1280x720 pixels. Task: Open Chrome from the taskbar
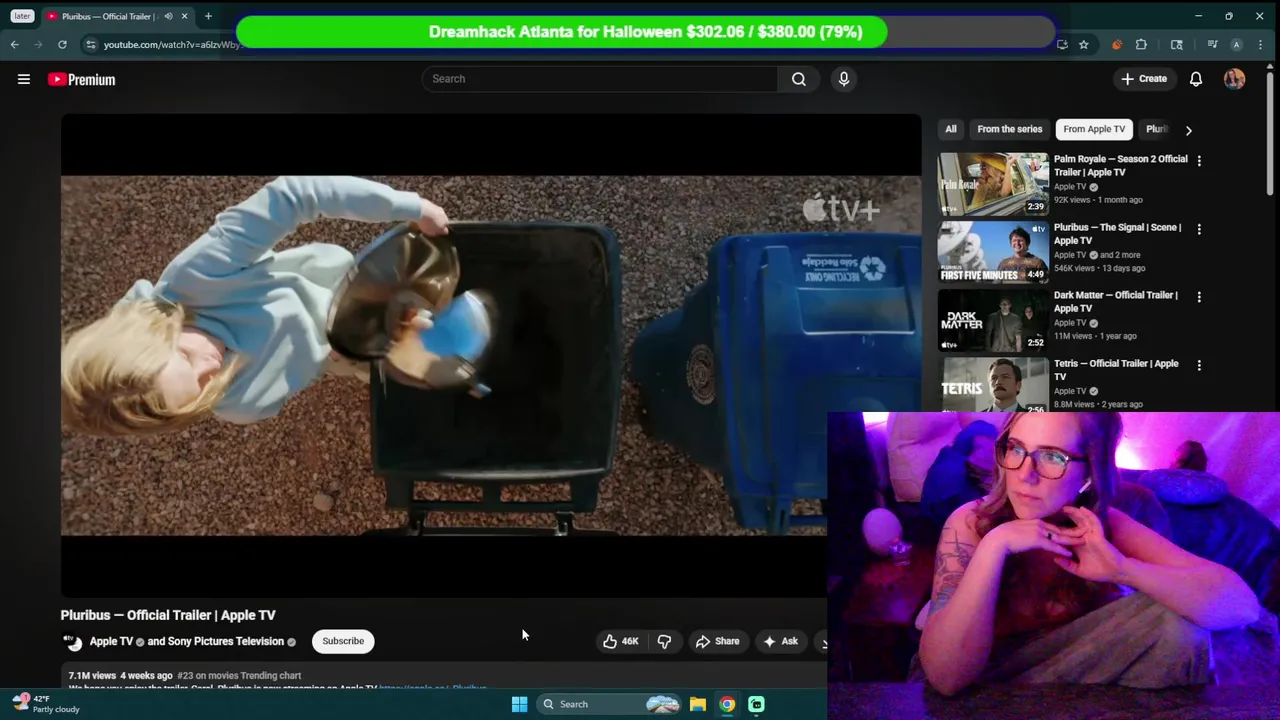click(727, 704)
